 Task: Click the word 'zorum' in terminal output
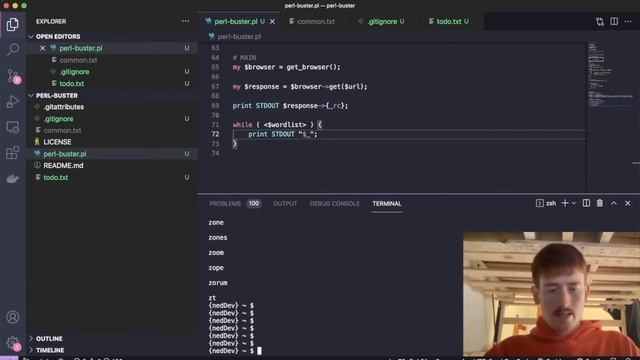click(218, 283)
